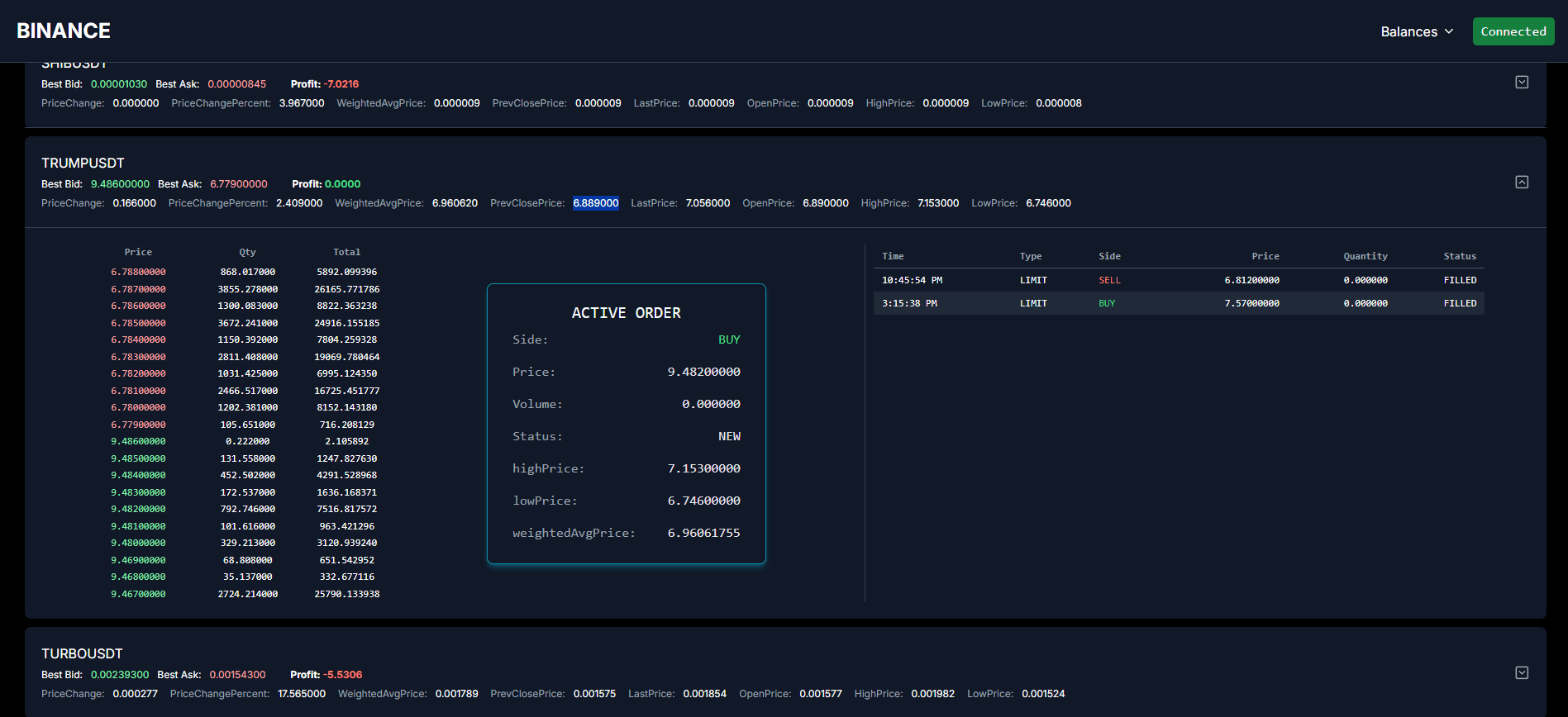This screenshot has width=1568, height=717.
Task: Click the Status column header in orders table
Action: tap(1459, 256)
